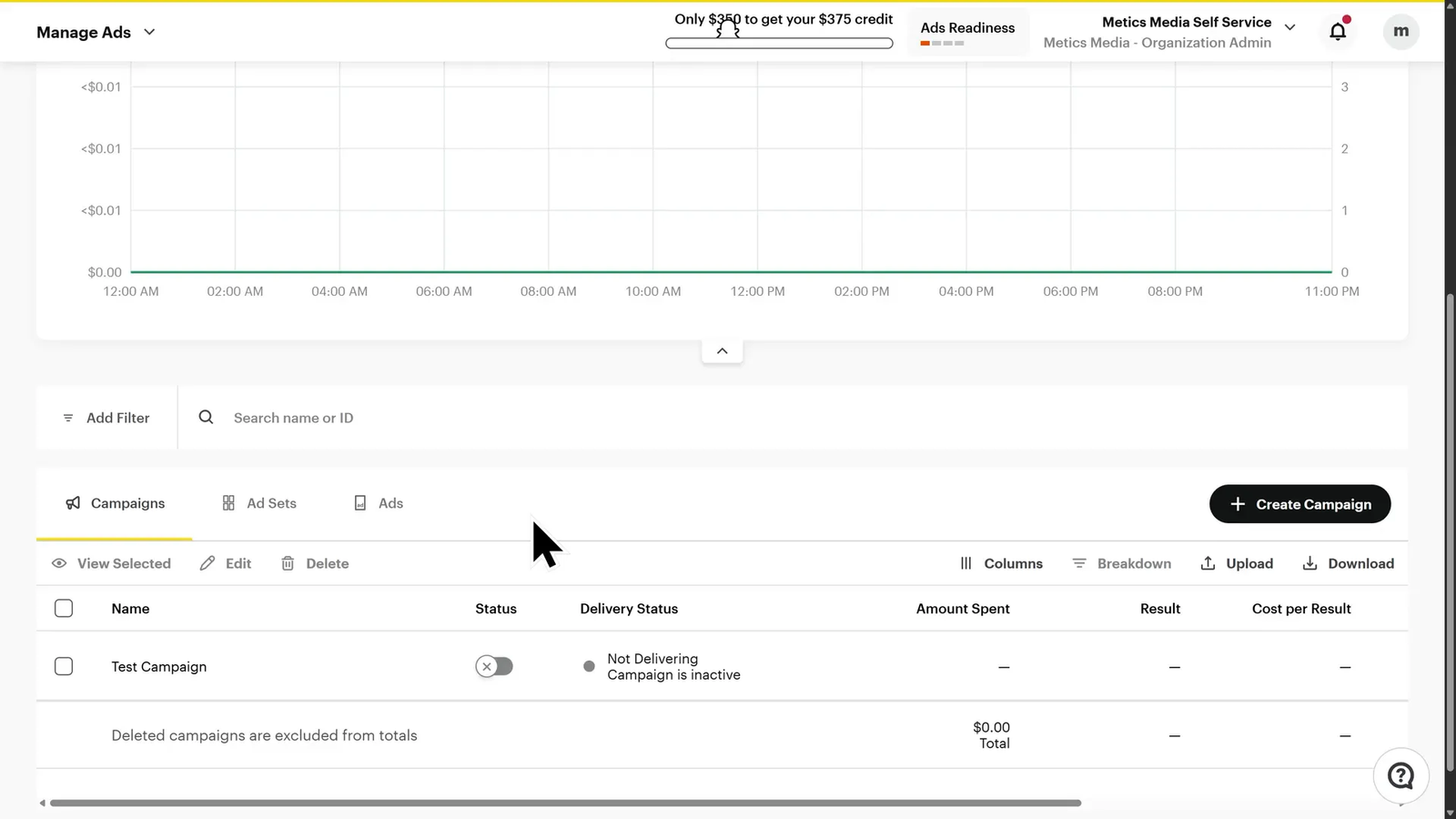Click the Download button label
Image resolution: width=1456 pixels, height=819 pixels.
tap(1360, 563)
